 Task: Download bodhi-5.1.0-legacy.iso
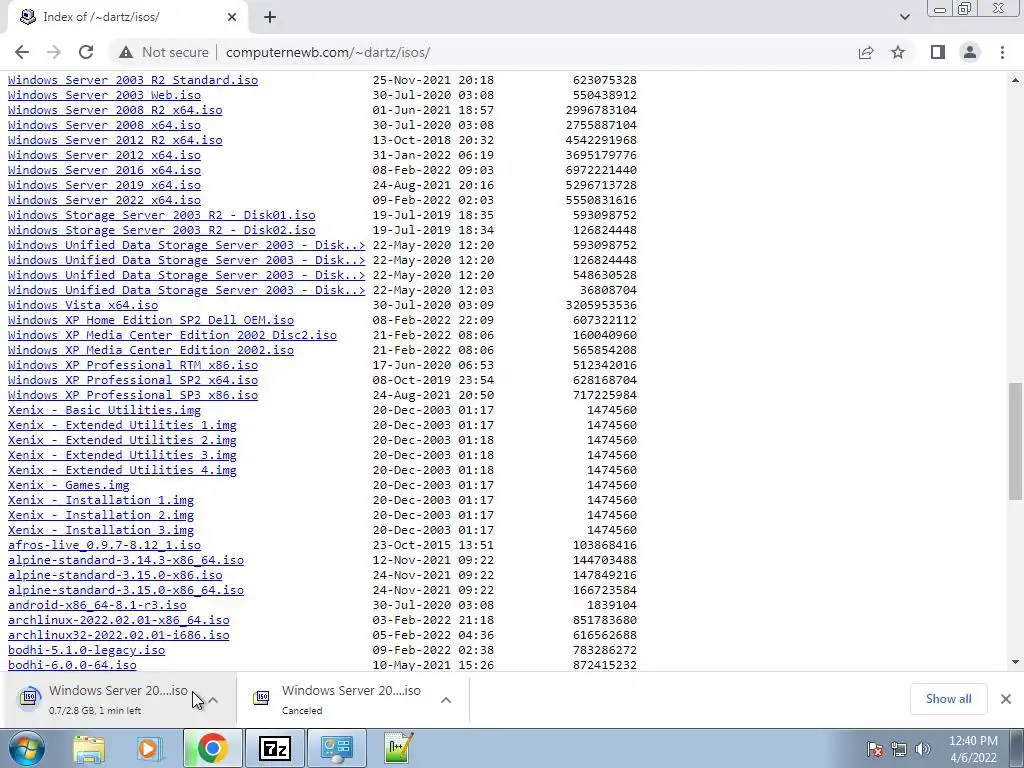[x=86, y=650]
